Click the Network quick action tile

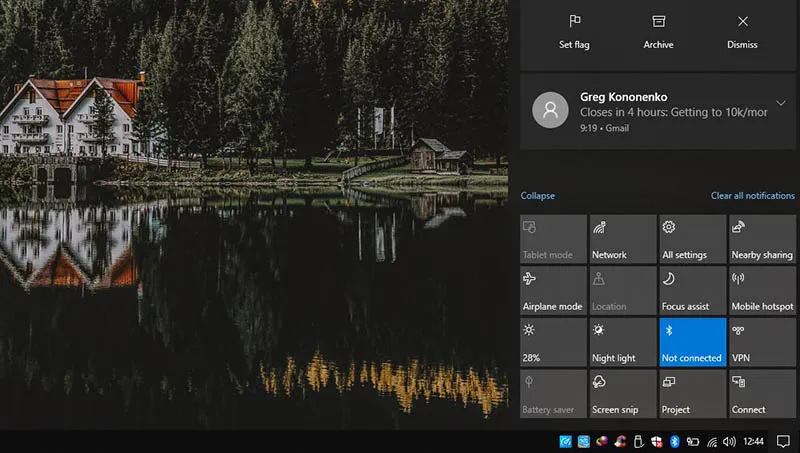622,239
